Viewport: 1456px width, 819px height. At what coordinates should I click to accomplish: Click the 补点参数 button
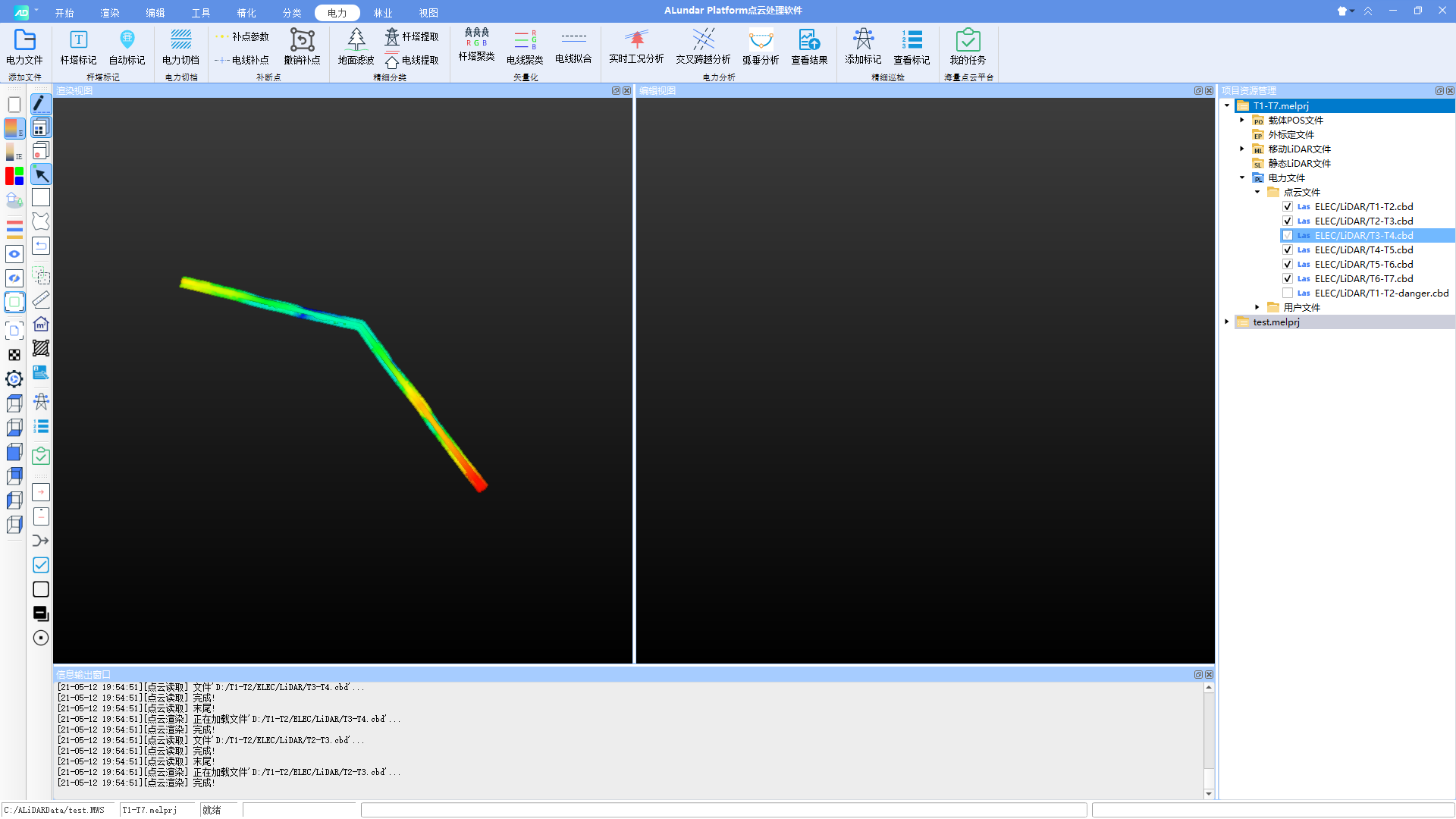point(242,36)
